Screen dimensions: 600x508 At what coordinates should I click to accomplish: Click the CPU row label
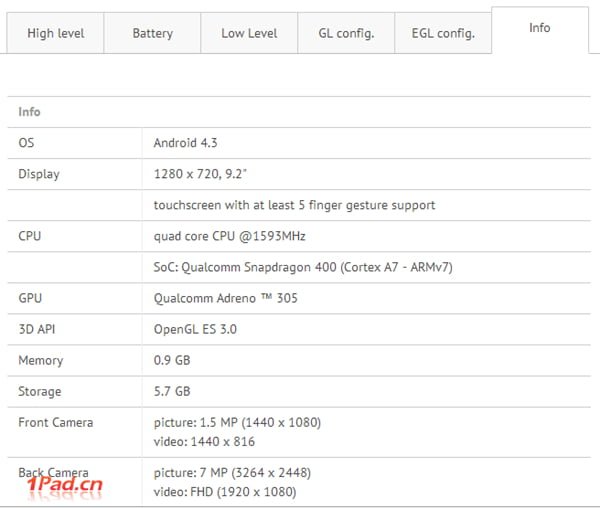click(x=29, y=236)
